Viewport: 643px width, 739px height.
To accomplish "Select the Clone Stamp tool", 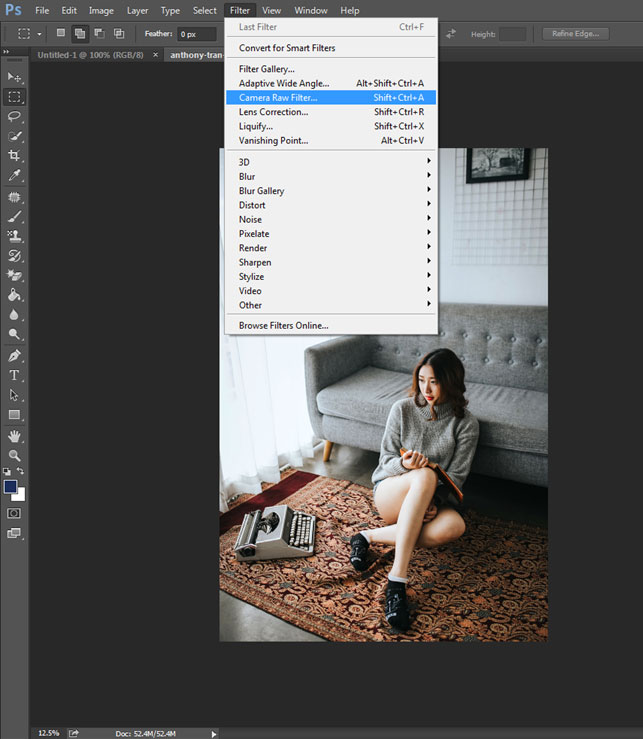I will 14,235.
